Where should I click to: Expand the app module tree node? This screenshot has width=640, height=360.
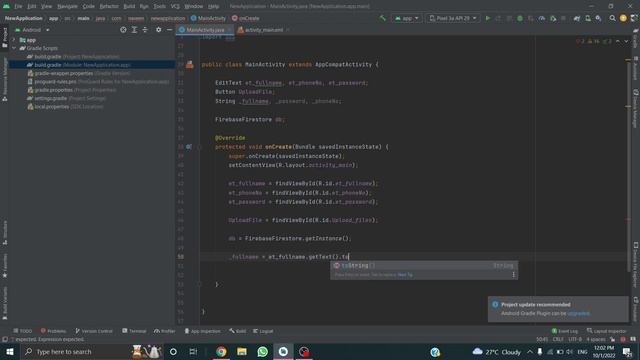[14, 40]
